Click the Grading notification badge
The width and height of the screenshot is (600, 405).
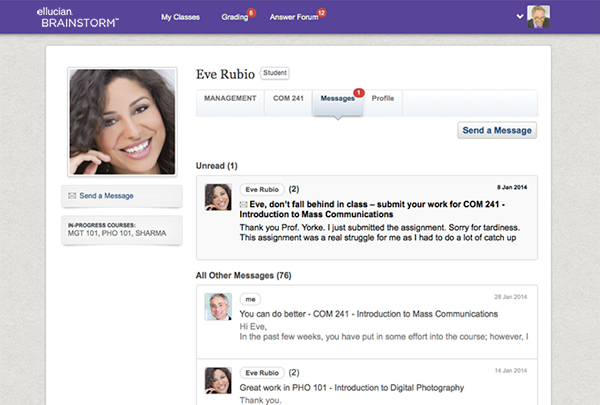click(251, 13)
